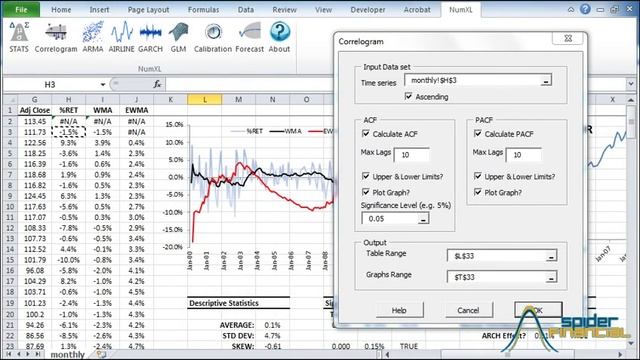Click the vertical scrollbar up arrow
640x360 pixels.
point(631,100)
